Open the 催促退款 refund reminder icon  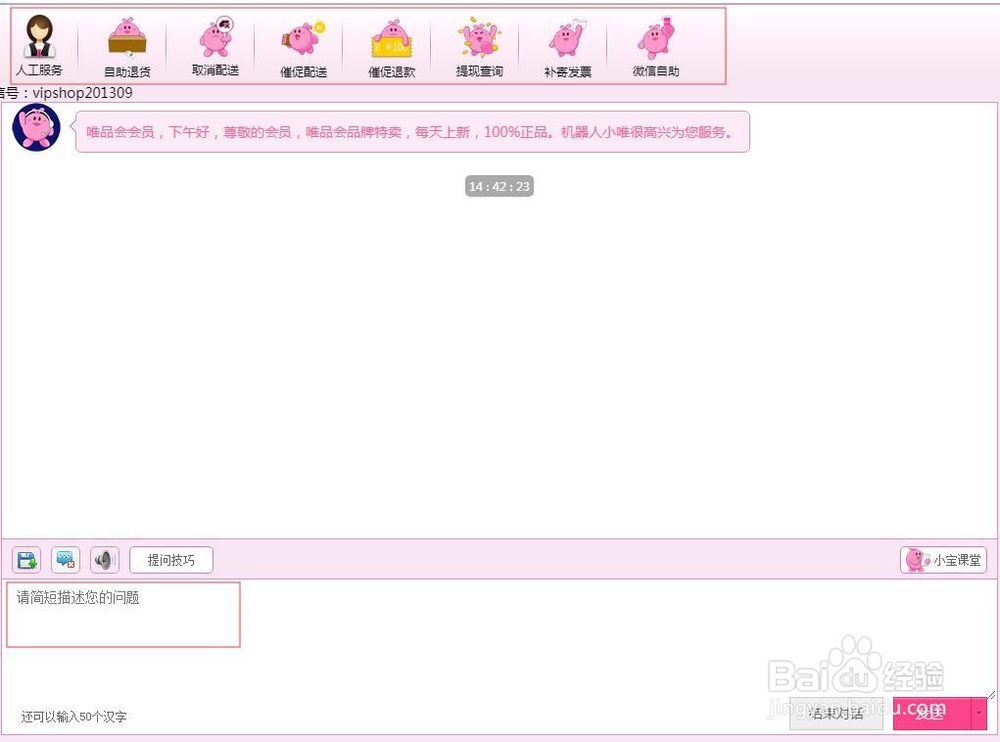click(392, 48)
